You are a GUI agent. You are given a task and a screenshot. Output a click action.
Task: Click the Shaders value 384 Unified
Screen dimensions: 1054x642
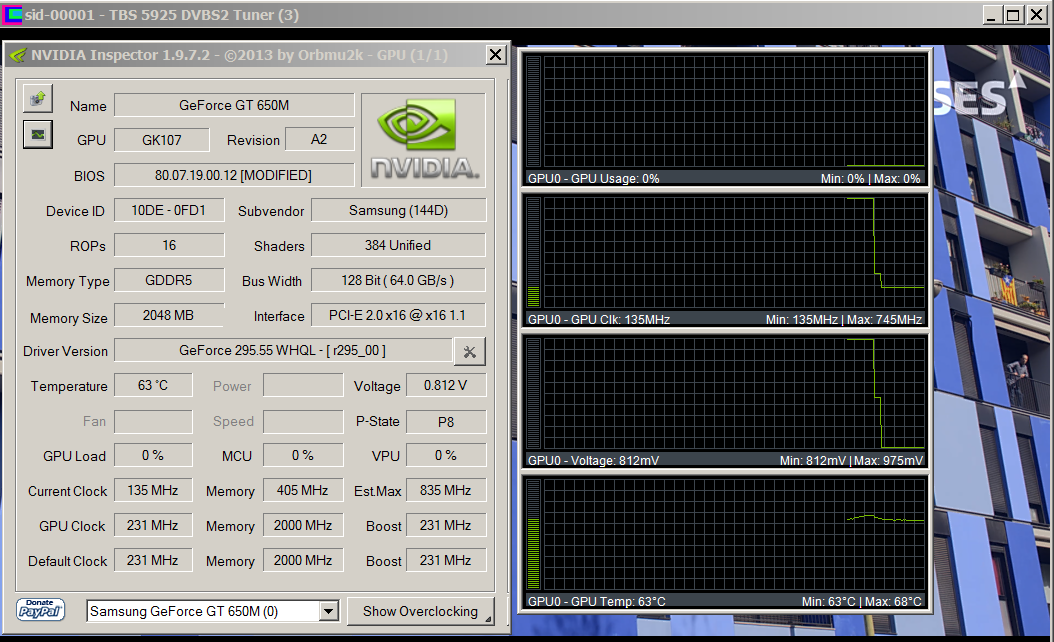[399, 245]
